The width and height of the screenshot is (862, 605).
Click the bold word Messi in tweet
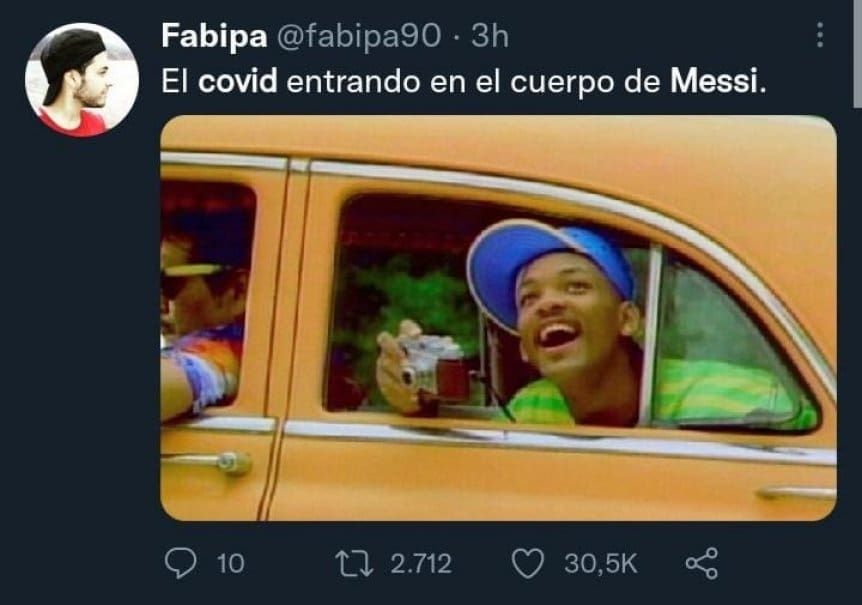click(715, 81)
